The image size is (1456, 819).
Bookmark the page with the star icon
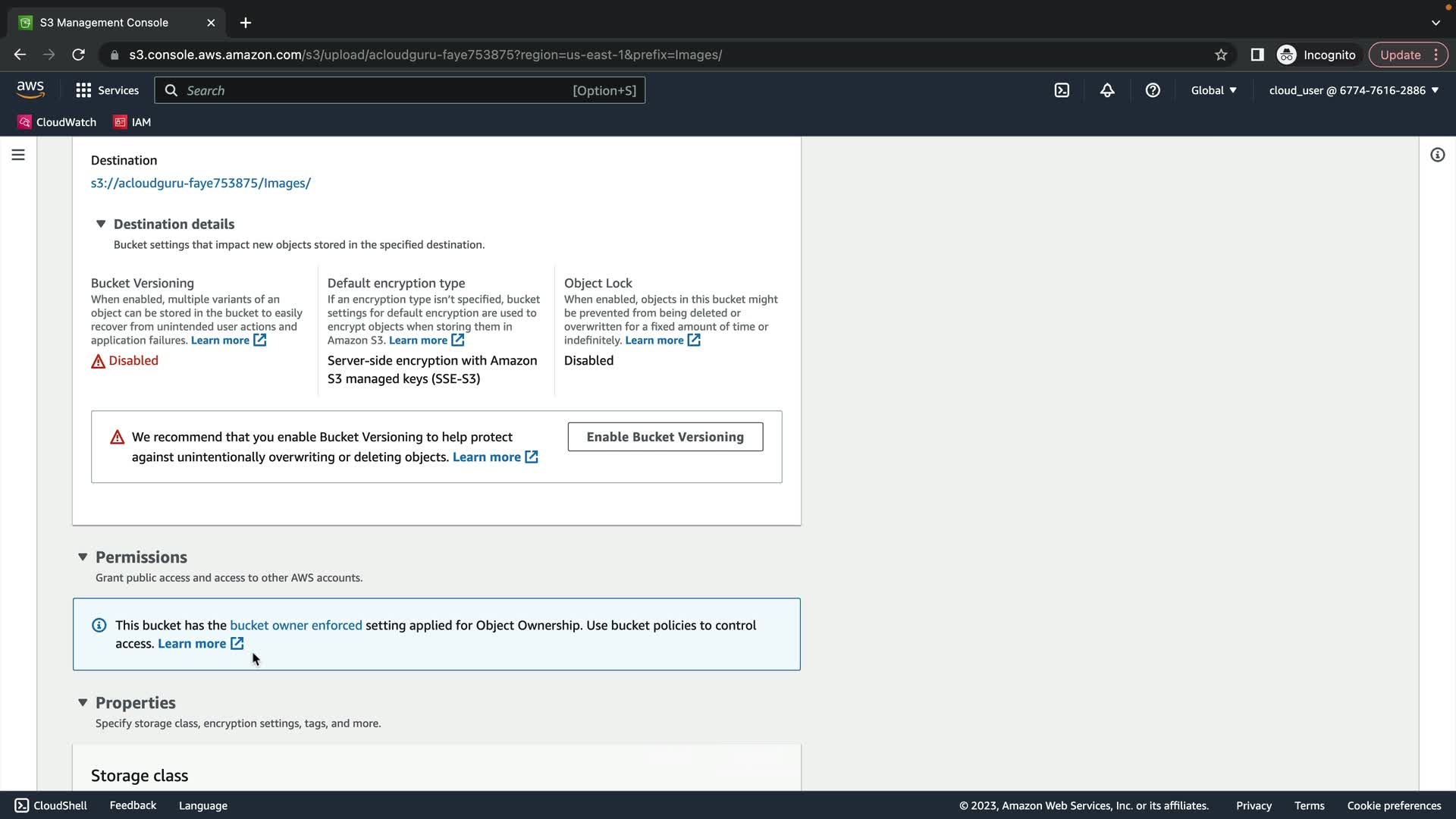point(1221,55)
